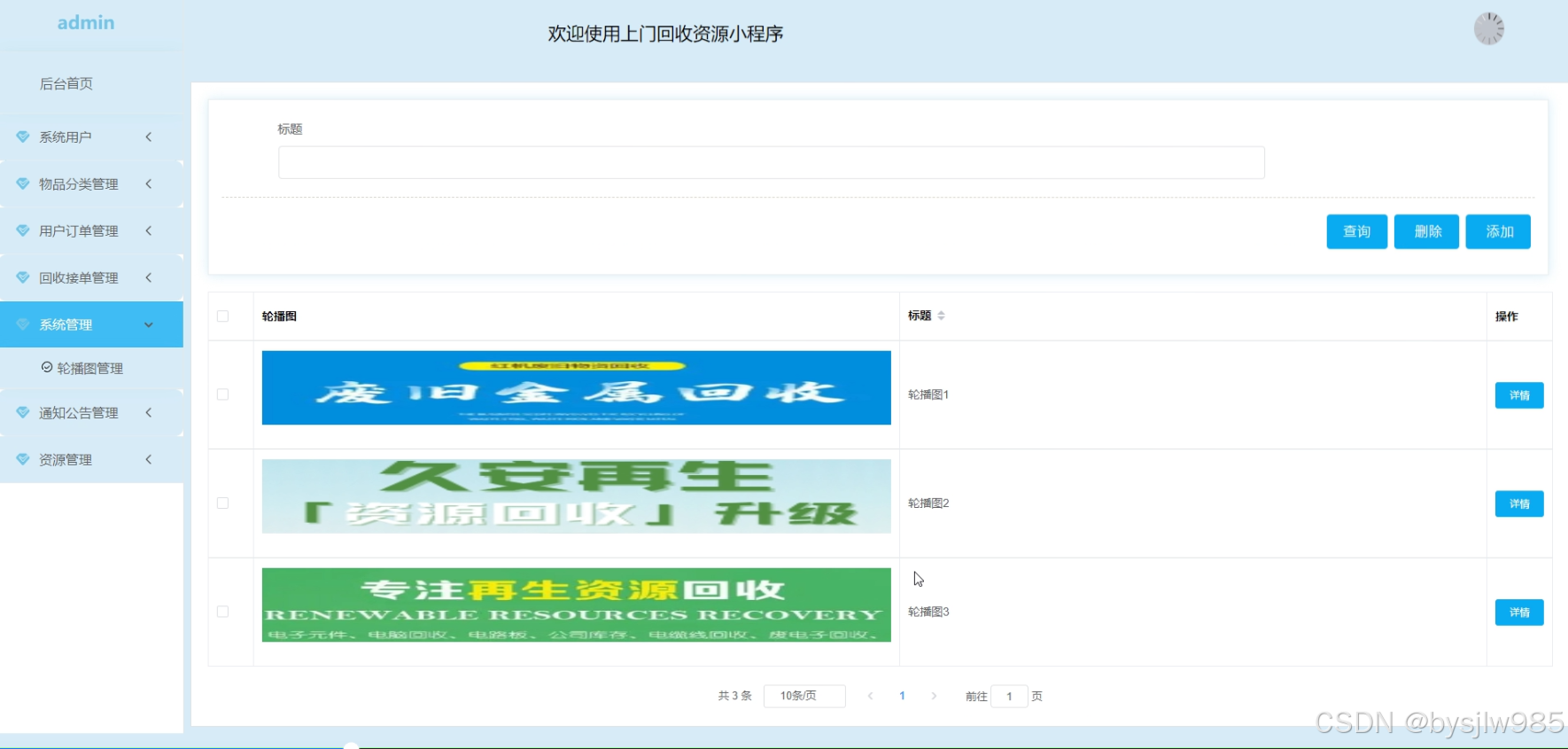This screenshot has height=749, width=1568.
Task: Click the diamond icon beside 通知公告管理
Action: (x=23, y=412)
